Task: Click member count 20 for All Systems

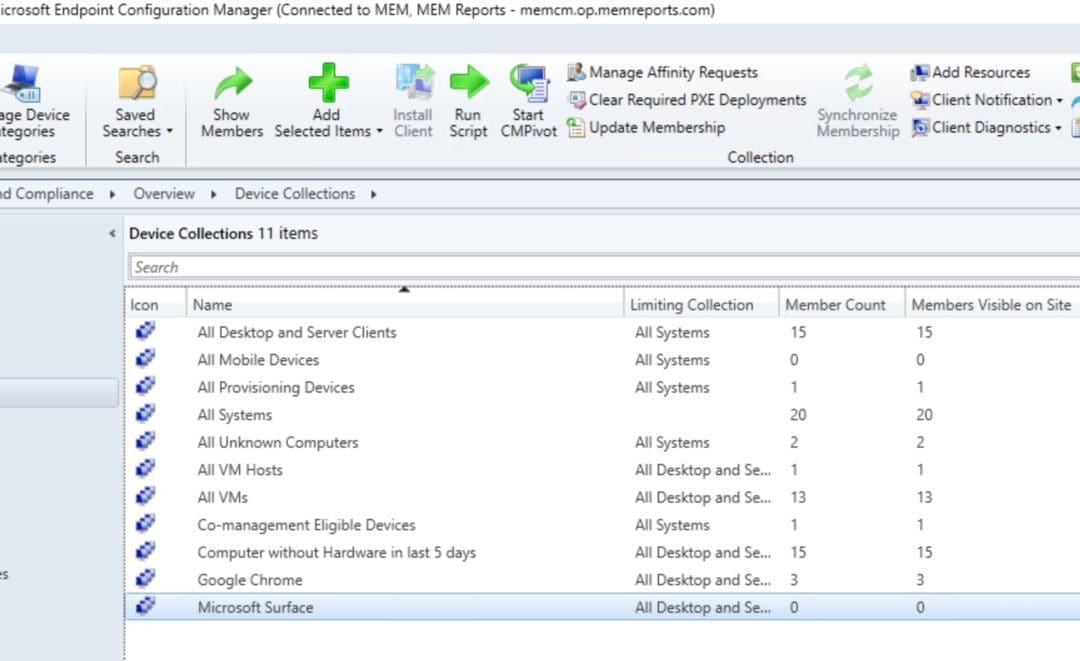Action: coord(798,415)
